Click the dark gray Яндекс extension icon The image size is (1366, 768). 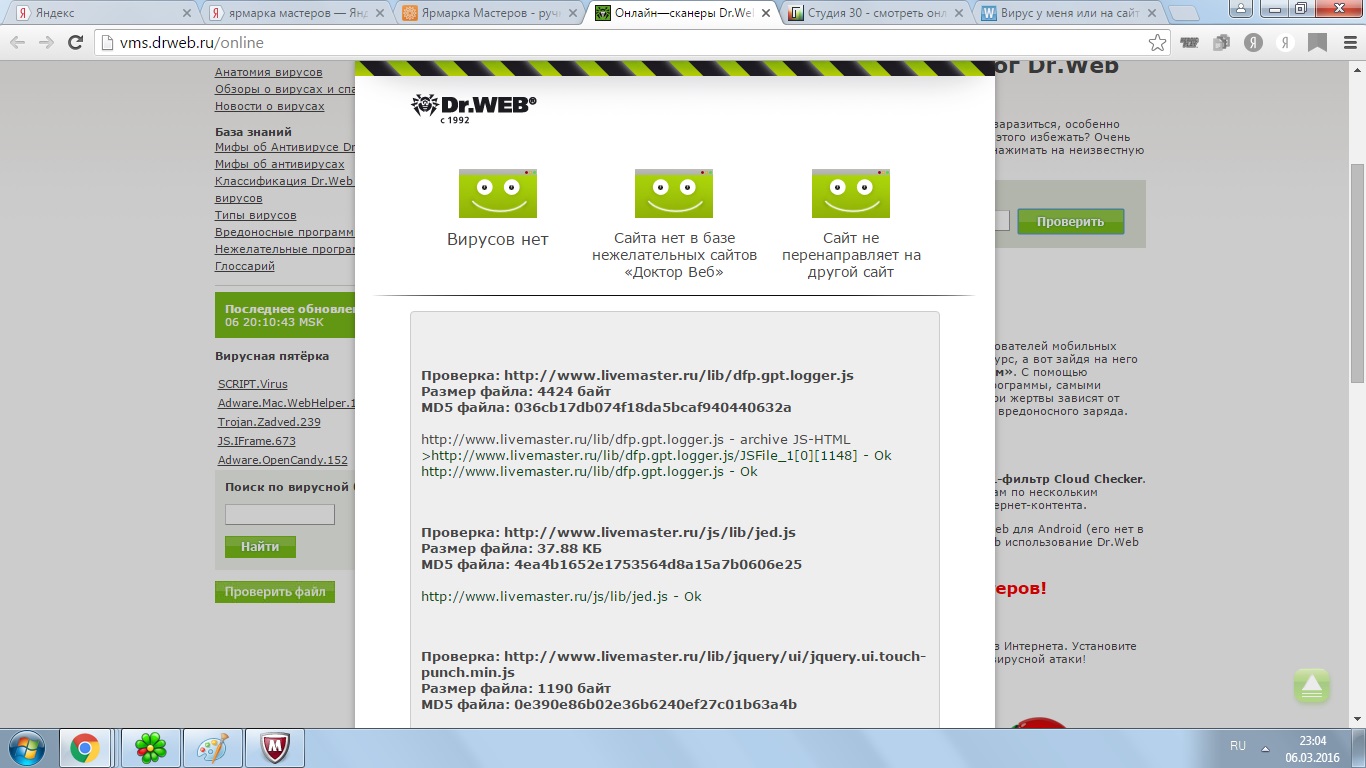1253,43
